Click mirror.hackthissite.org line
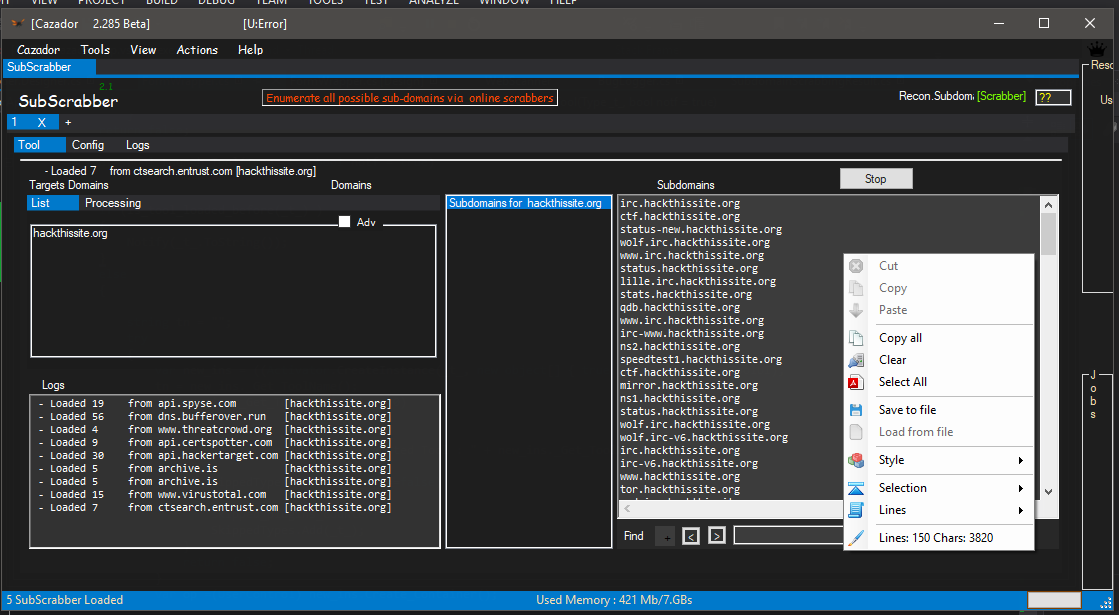1119x615 pixels. point(689,385)
